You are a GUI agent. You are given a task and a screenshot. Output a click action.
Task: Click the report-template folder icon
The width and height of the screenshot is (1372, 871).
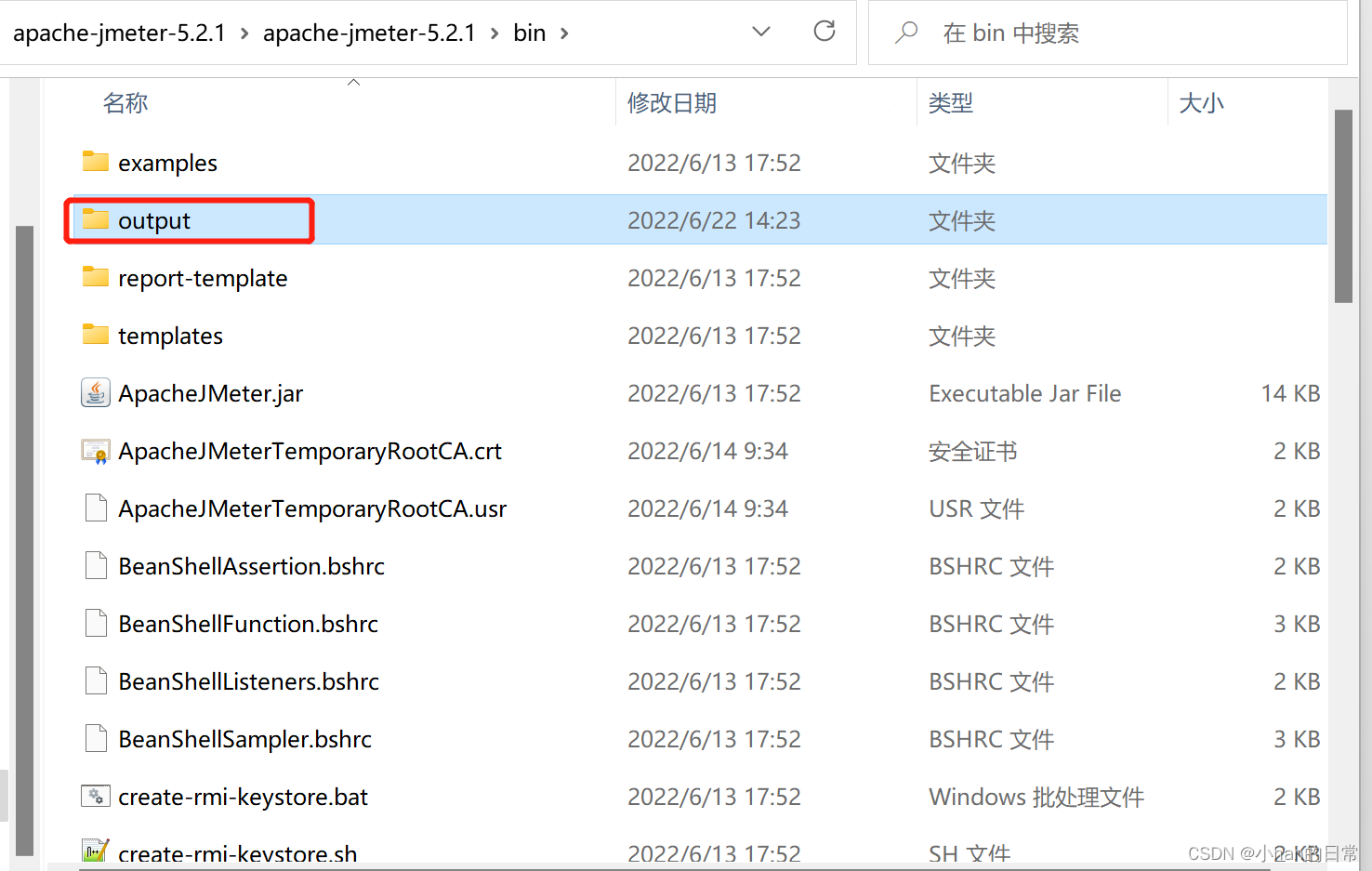pyautogui.click(x=96, y=277)
